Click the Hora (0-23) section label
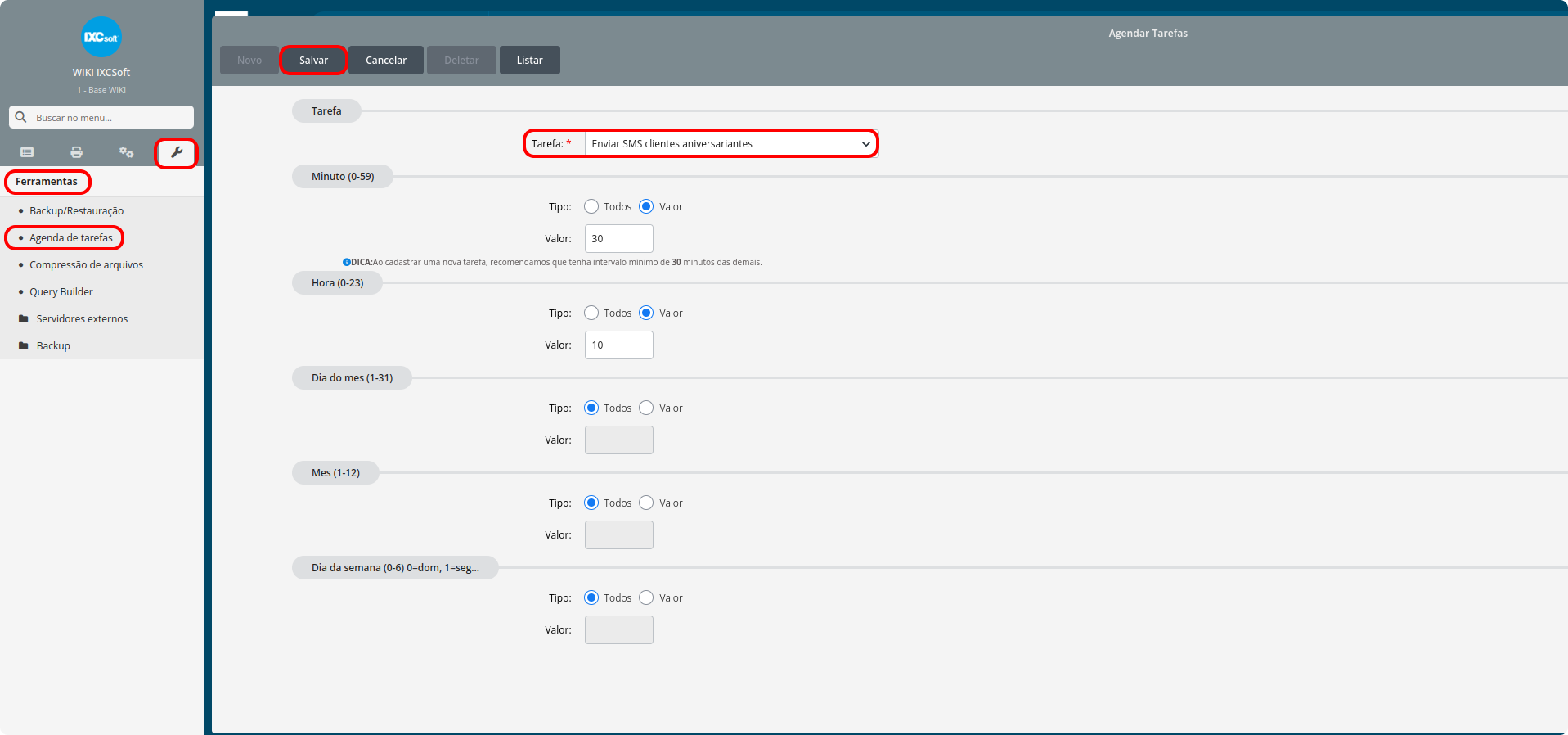 click(337, 282)
